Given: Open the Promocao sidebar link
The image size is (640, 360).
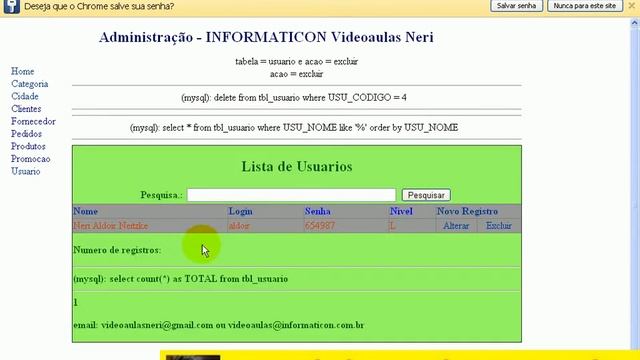Looking at the screenshot, I should point(31,159).
